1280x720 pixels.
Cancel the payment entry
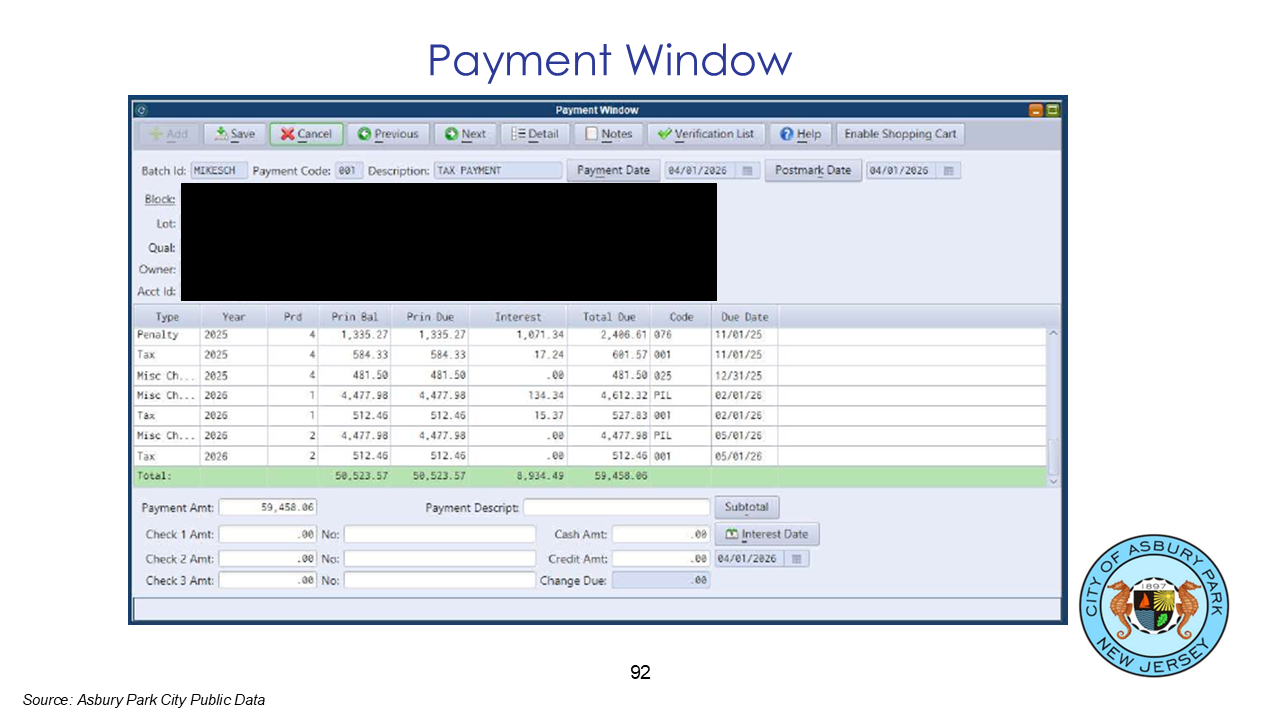click(x=306, y=134)
